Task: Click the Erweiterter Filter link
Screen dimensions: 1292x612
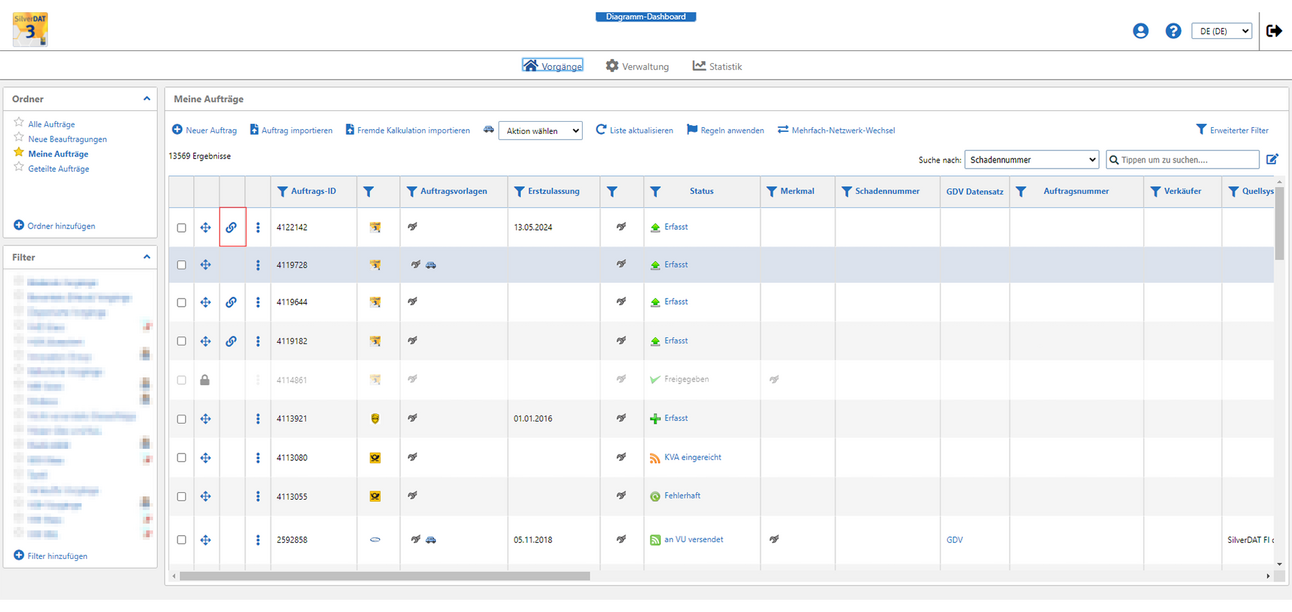Action: pos(1232,130)
